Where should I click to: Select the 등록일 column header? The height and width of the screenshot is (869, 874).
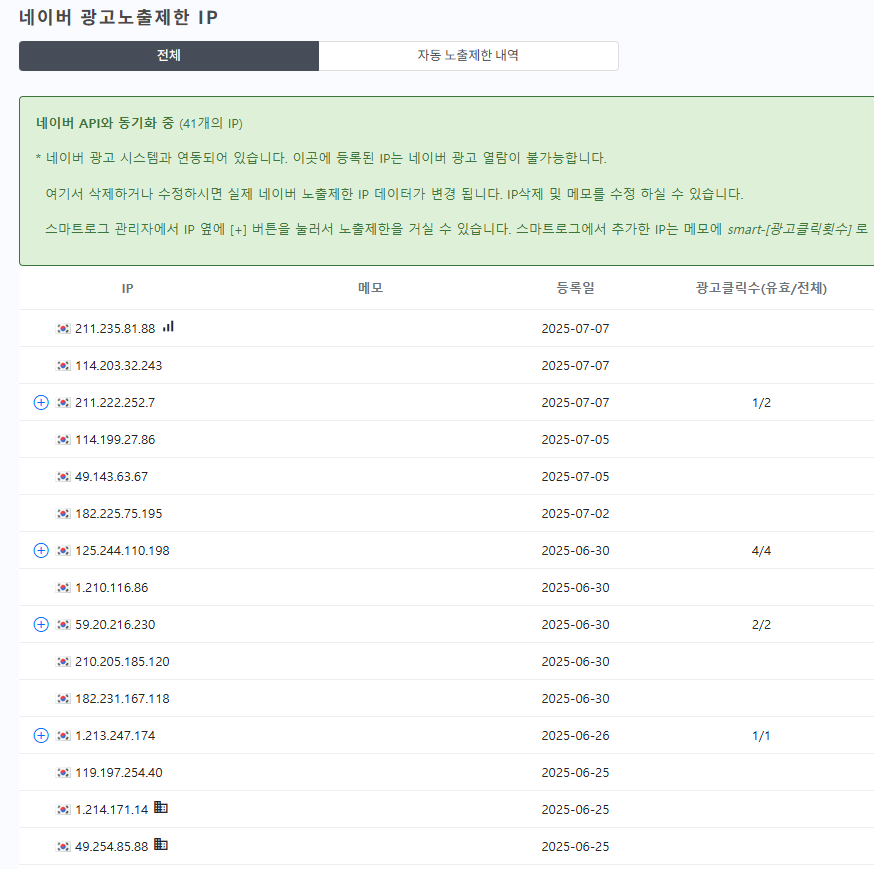click(x=575, y=288)
